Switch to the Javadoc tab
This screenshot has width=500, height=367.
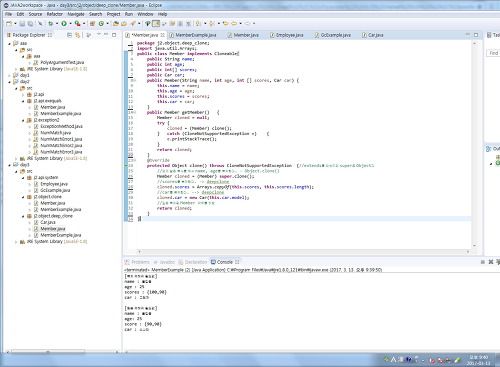tap(164, 262)
